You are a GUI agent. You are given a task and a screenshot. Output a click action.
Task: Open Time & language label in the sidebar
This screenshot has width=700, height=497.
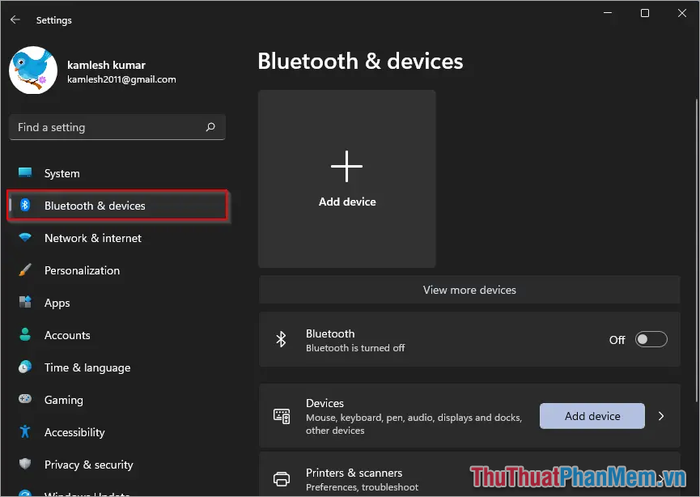(x=88, y=368)
